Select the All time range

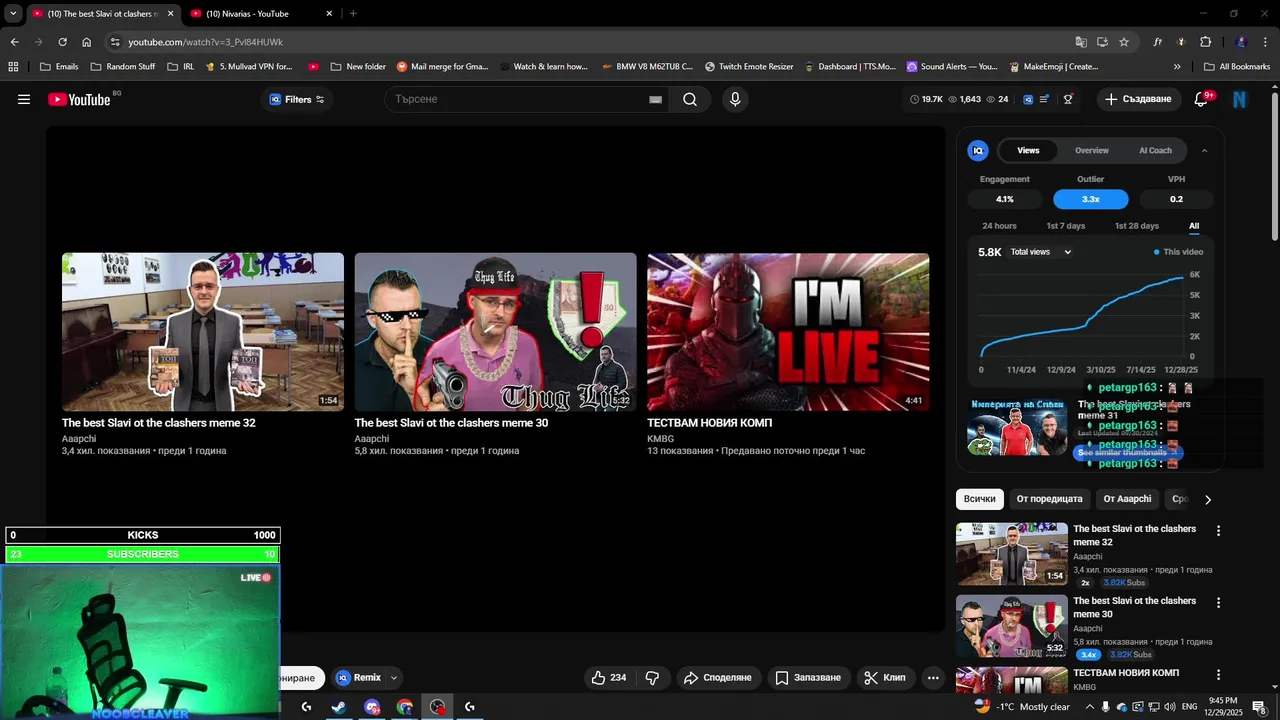(x=1194, y=226)
